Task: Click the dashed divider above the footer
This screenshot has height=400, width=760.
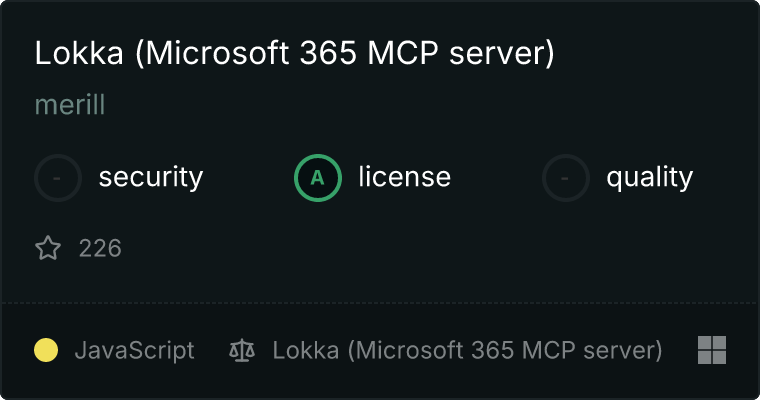Action: click(380, 301)
